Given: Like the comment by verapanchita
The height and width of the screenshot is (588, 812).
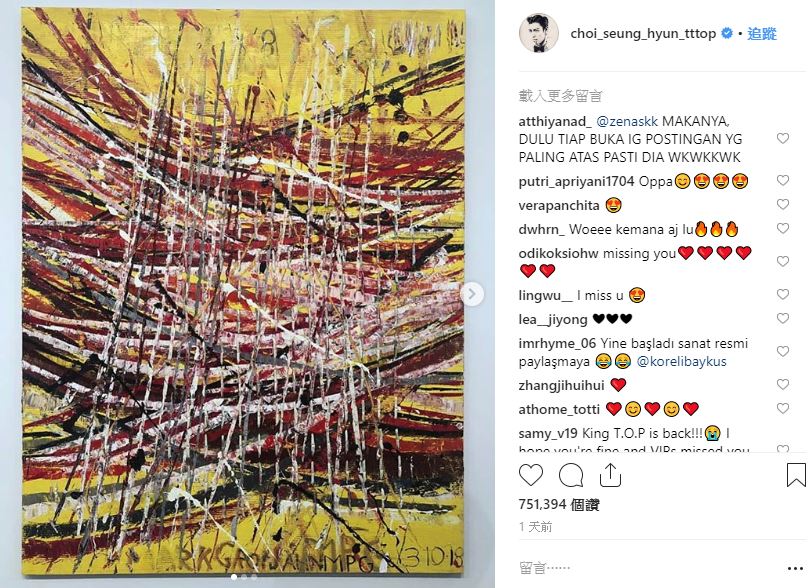Looking at the screenshot, I should coord(782,204).
